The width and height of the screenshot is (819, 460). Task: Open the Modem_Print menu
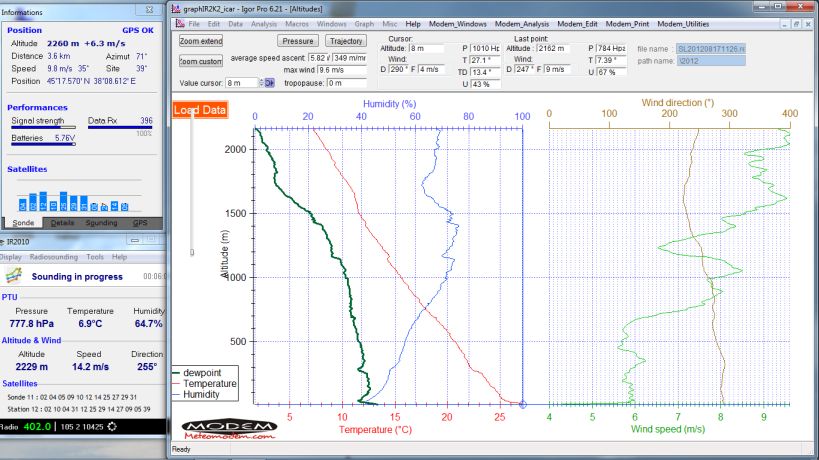[x=627, y=24]
